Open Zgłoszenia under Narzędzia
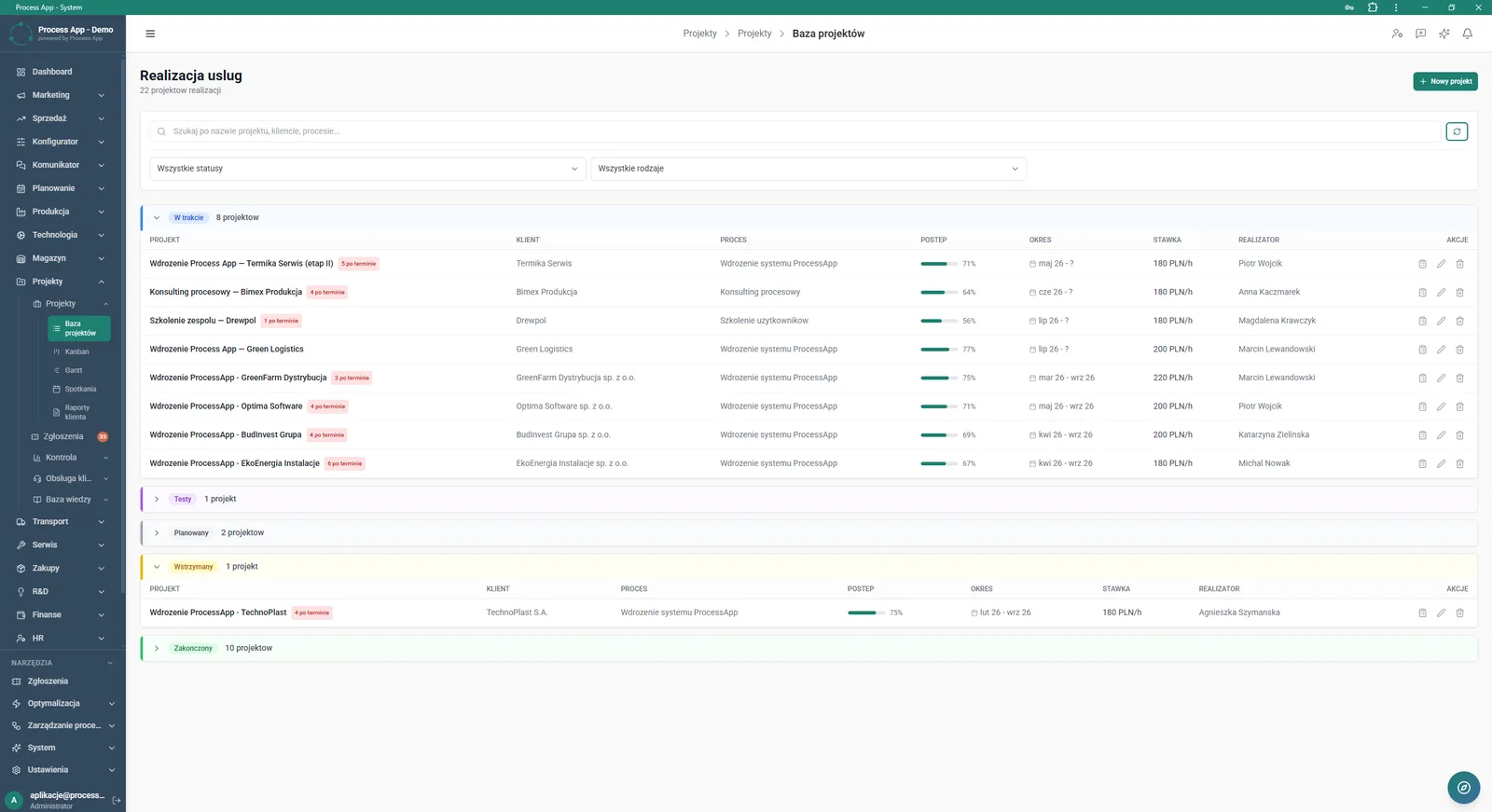Screen dimensions: 1492x812 [62, 681]
